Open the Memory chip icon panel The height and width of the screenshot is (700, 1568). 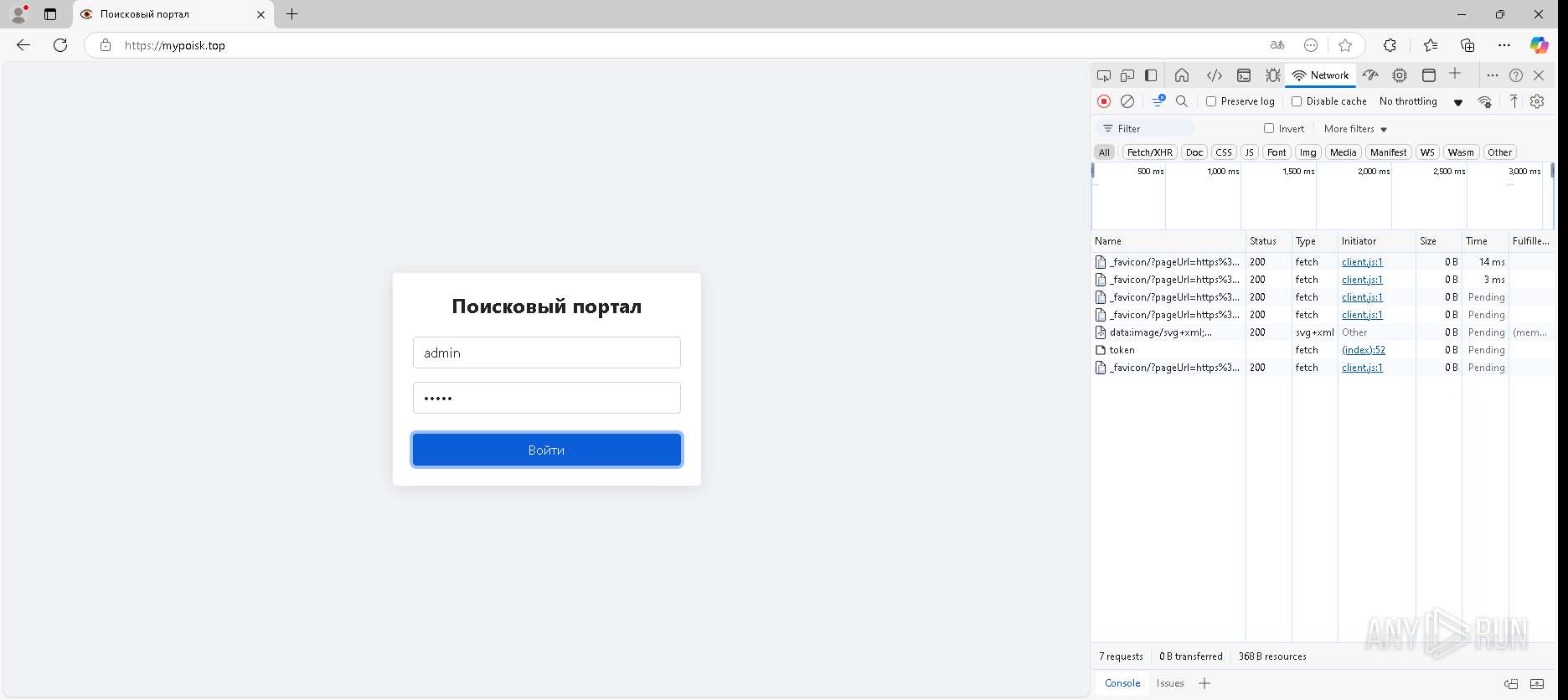(1400, 75)
